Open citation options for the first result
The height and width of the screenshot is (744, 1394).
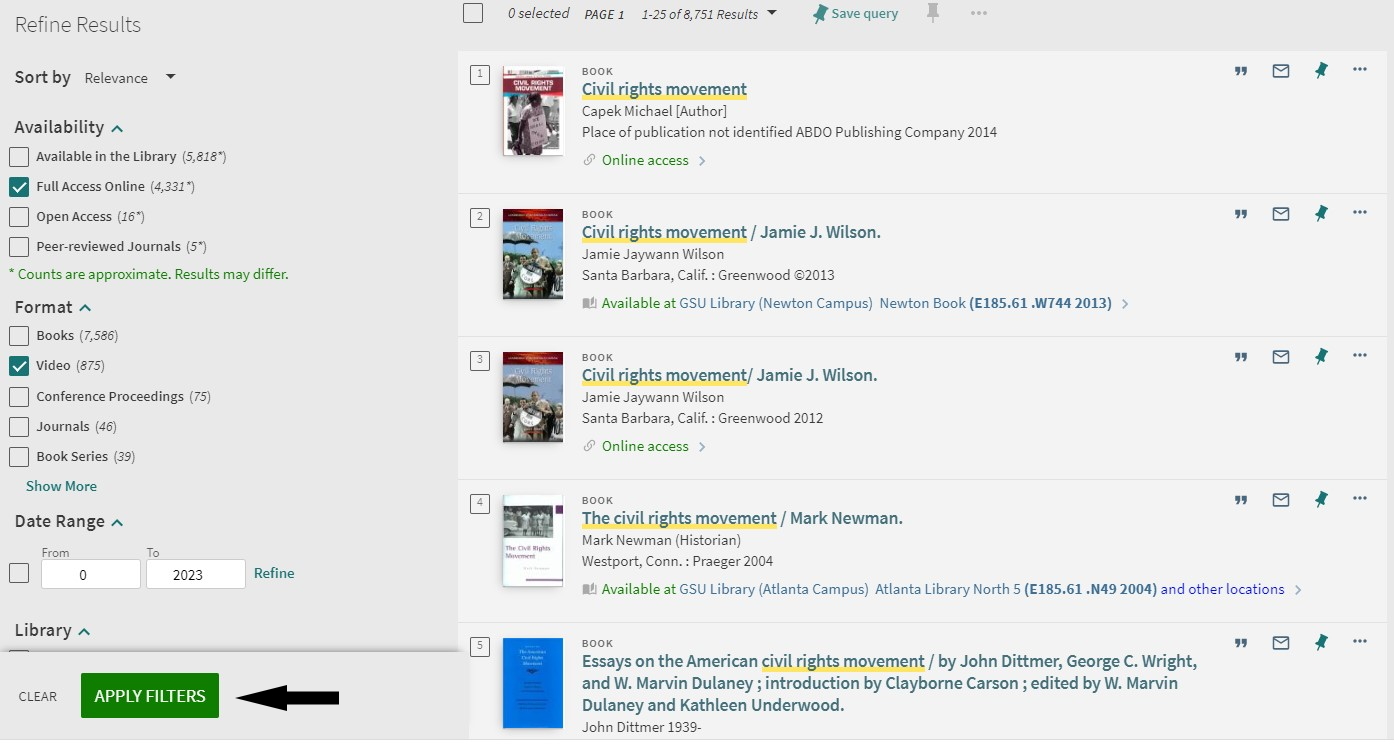point(1241,70)
